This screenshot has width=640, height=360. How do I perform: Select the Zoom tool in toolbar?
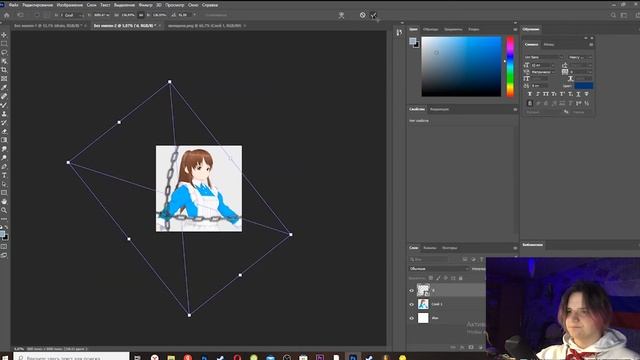click(x=4, y=210)
